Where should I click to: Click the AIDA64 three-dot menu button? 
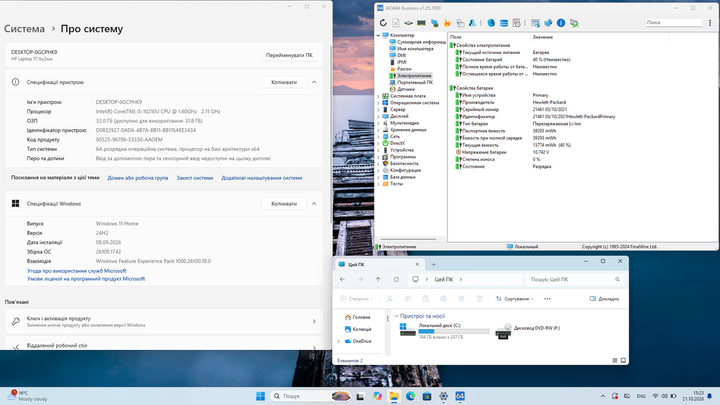tap(709, 22)
